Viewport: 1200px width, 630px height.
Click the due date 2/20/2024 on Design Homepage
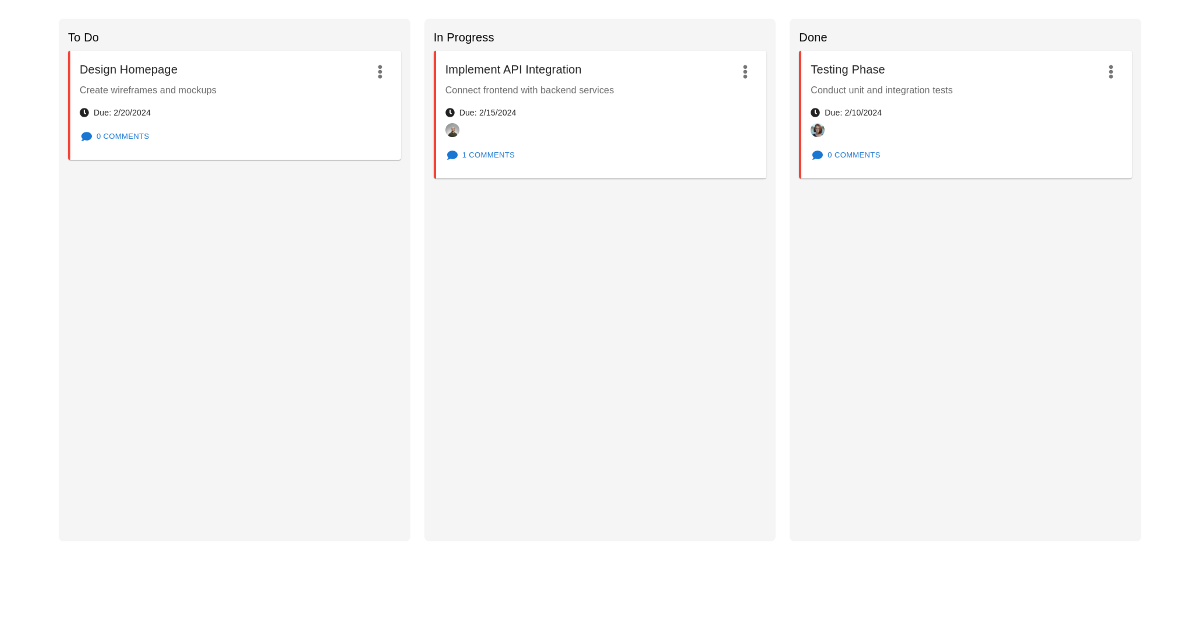pos(122,112)
